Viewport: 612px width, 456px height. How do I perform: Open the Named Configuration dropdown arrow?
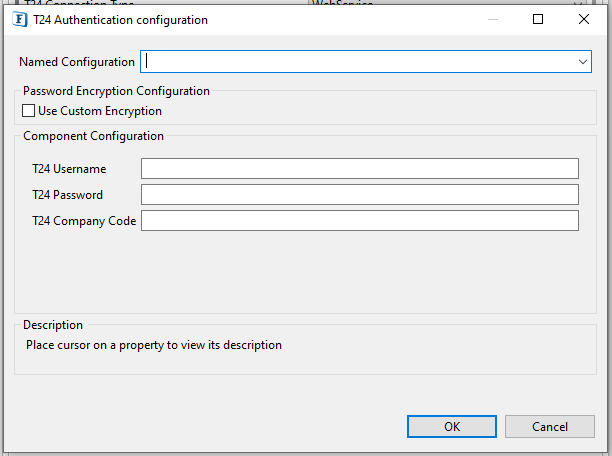point(582,62)
